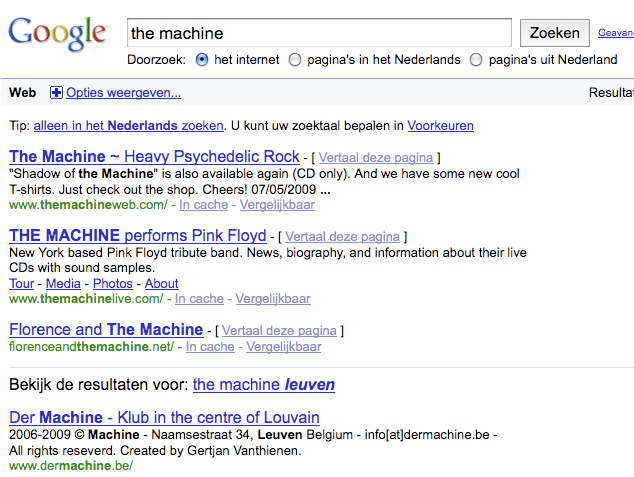Select the "het internet" radio button
634x477 pixels.
click(202, 60)
